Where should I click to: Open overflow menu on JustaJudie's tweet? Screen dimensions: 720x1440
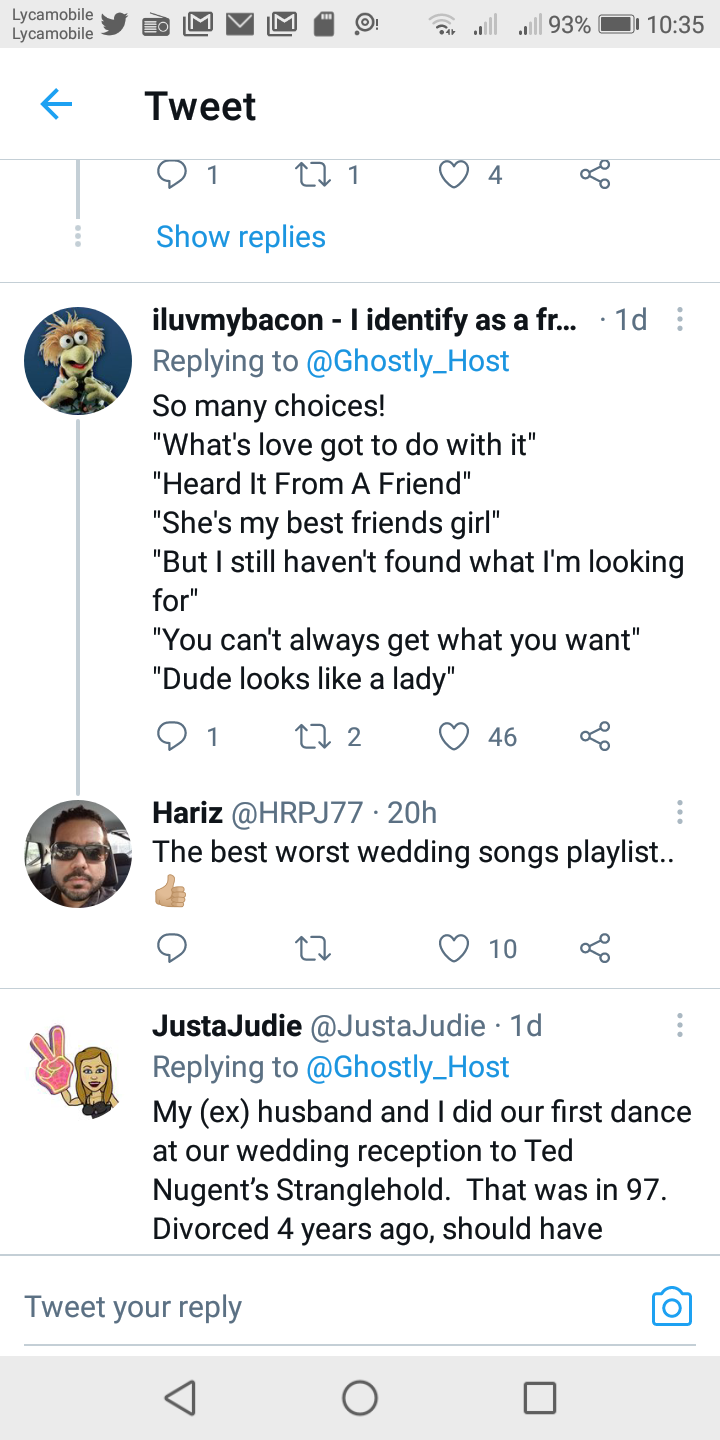[680, 1025]
